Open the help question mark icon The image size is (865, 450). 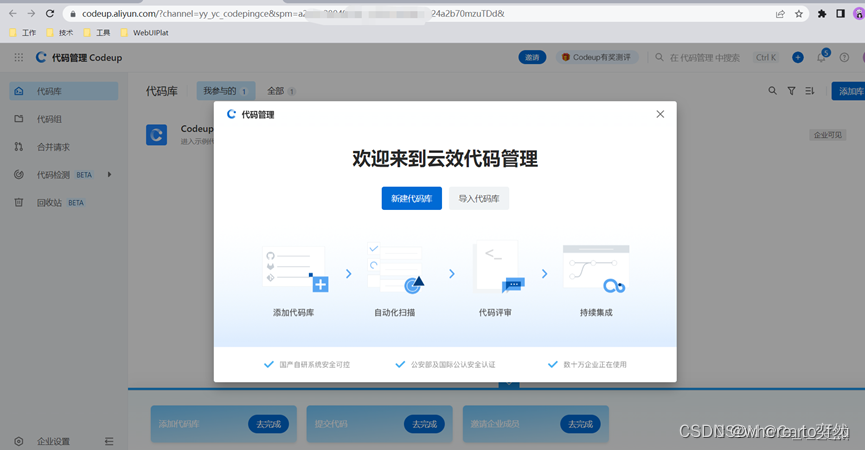click(x=844, y=57)
